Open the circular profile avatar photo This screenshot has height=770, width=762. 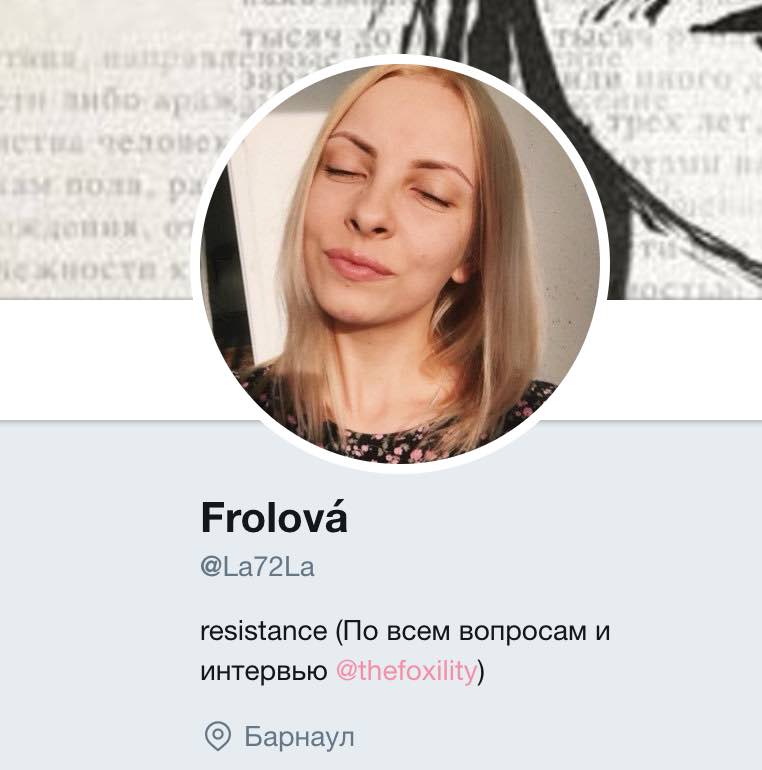(400, 264)
